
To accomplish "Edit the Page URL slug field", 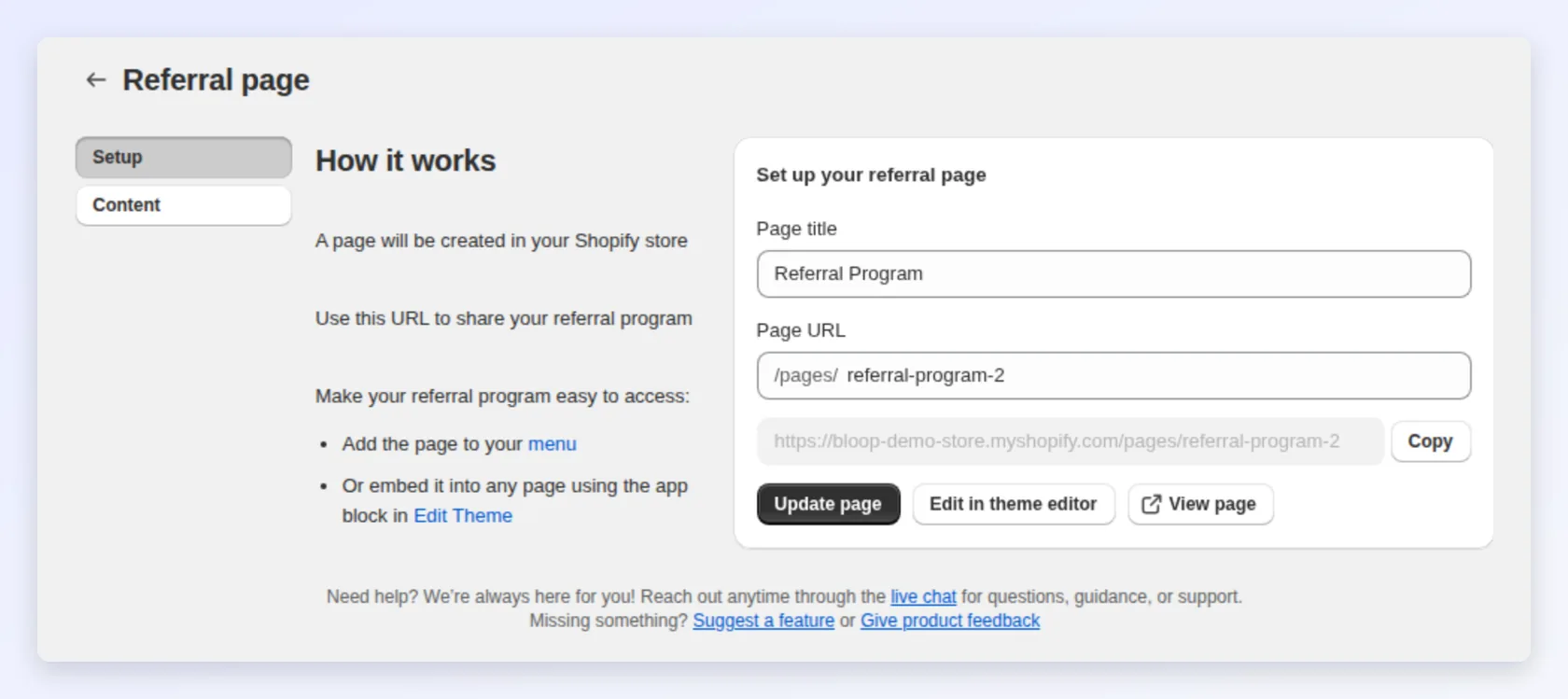I will (1113, 375).
